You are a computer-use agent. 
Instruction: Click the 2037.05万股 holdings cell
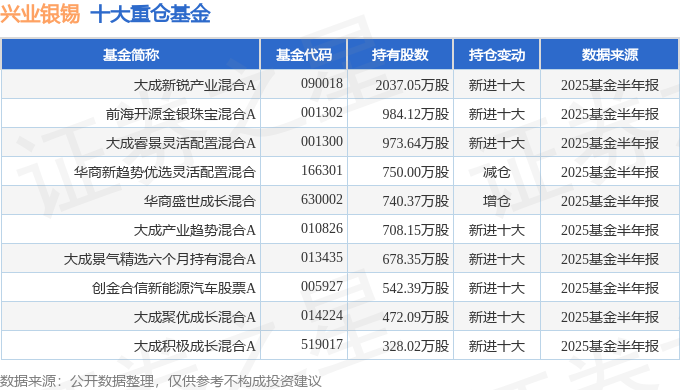click(412, 85)
